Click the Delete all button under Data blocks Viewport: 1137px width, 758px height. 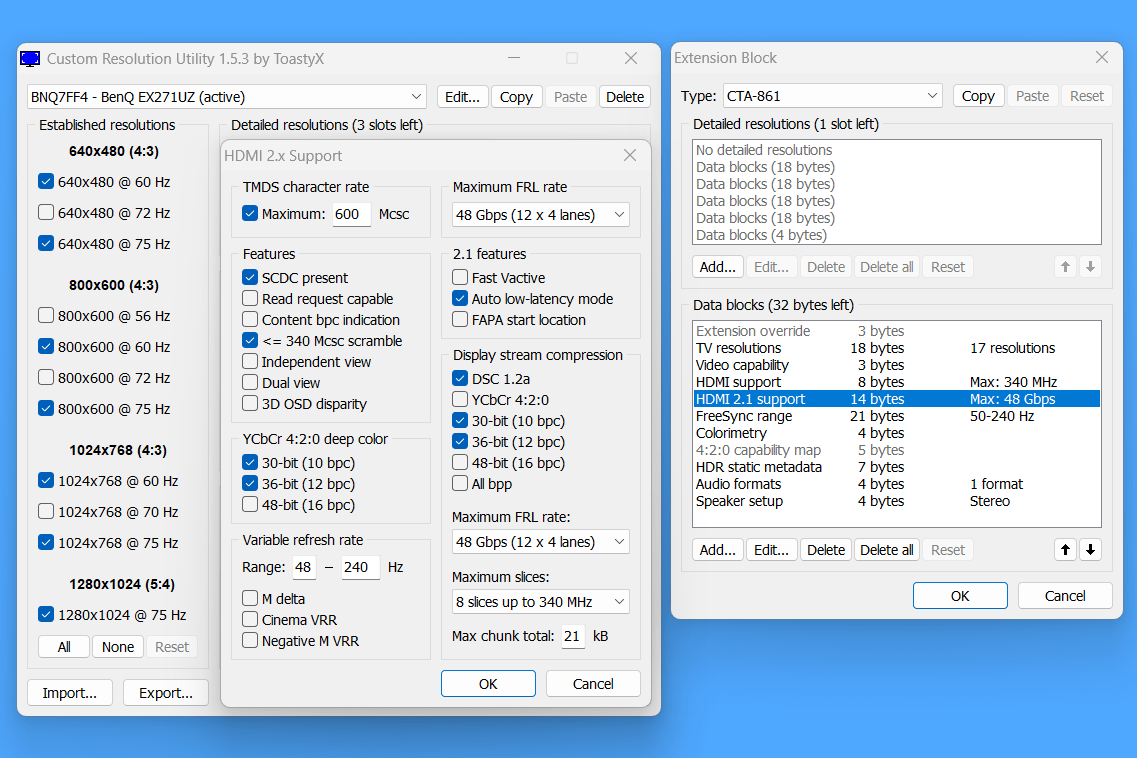[886, 550]
